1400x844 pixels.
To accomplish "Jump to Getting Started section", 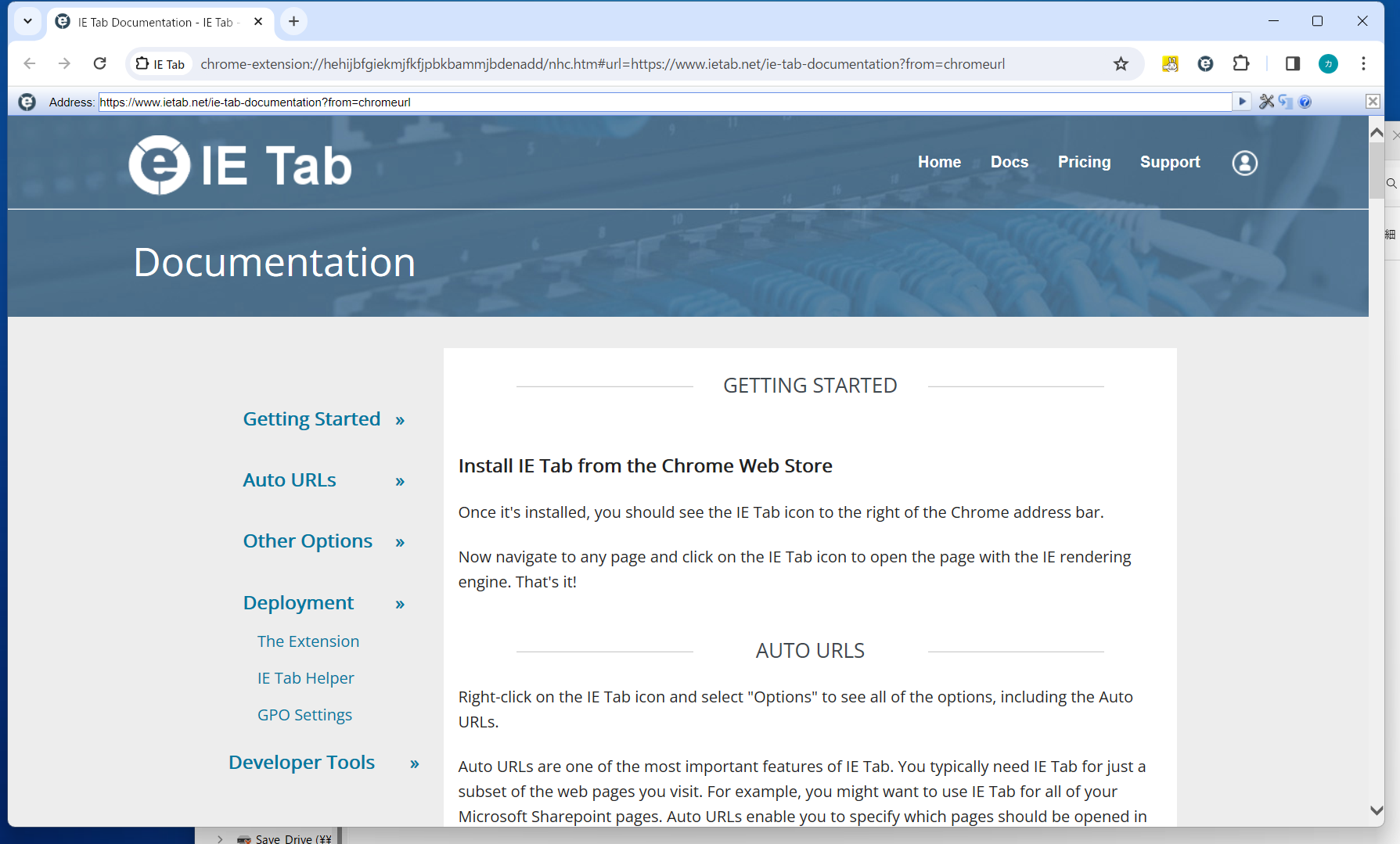I will tap(311, 419).
